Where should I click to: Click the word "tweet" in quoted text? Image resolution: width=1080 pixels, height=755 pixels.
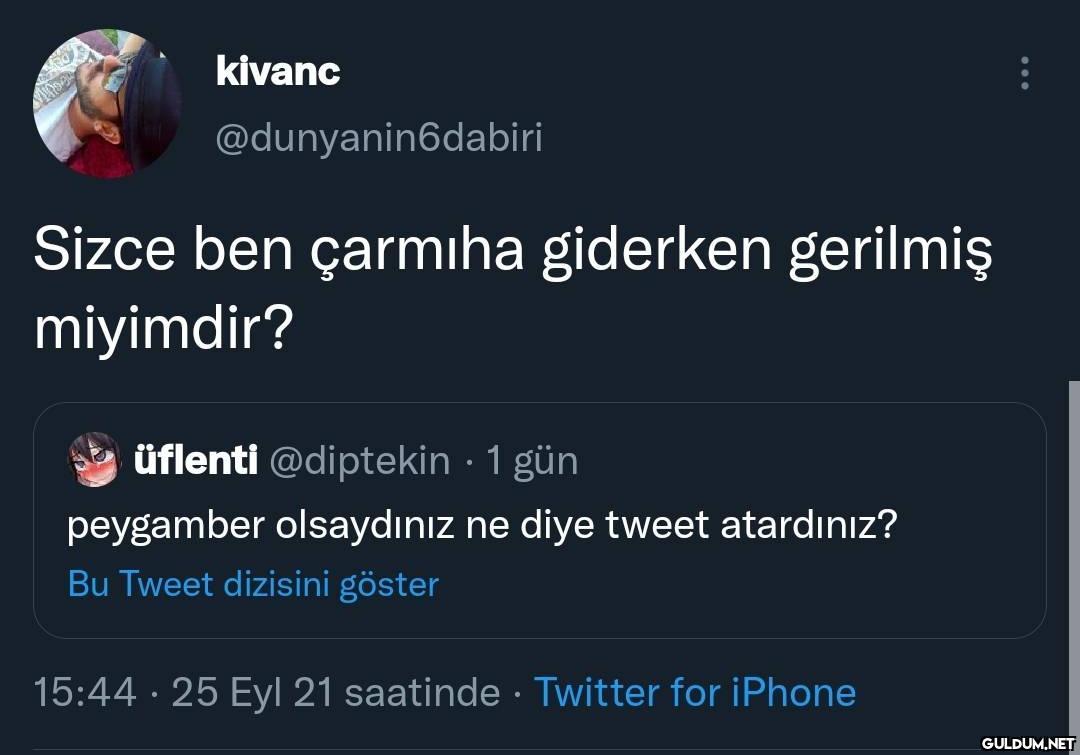pos(657,524)
